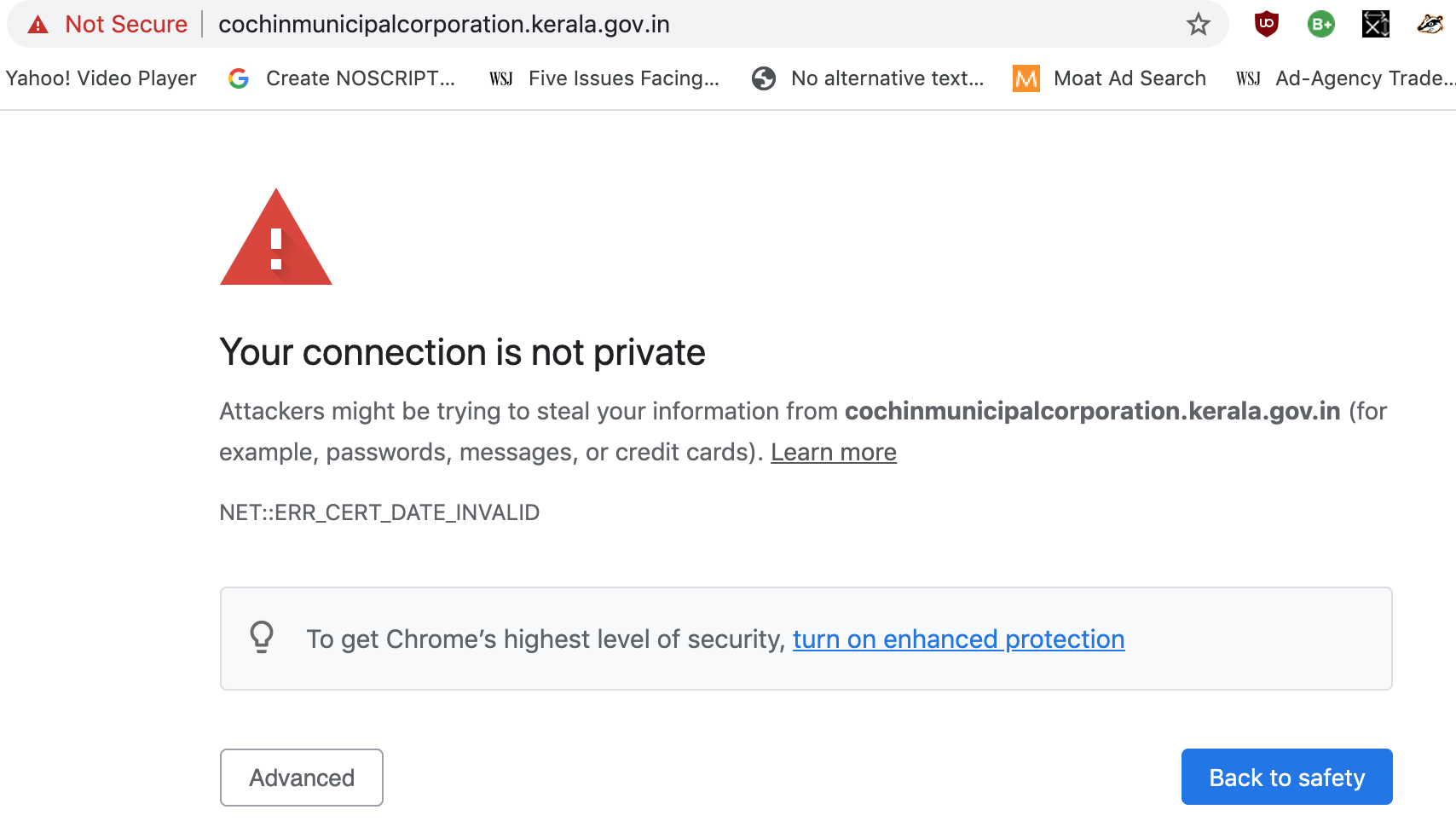Image resolution: width=1456 pixels, height=827 pixels.
Task: Click the turn on enhanced protection link
Action: (959, 639)
